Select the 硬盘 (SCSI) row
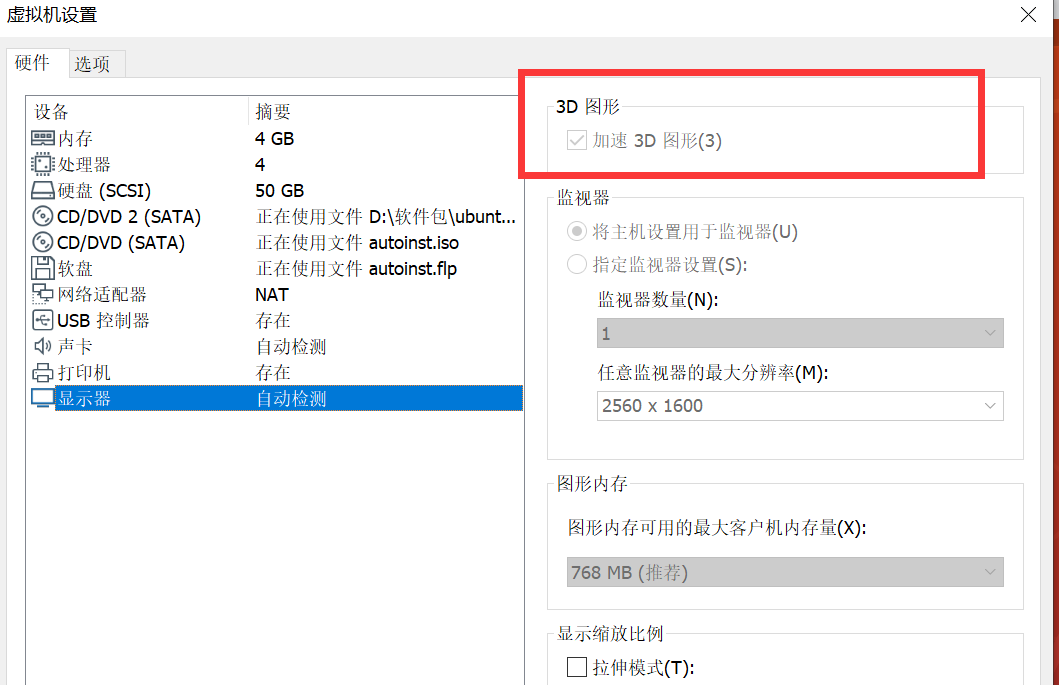 [x=276, y=191]
